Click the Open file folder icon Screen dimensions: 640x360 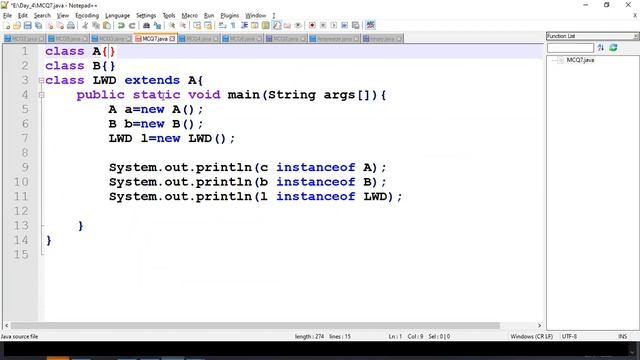[17, 25]
